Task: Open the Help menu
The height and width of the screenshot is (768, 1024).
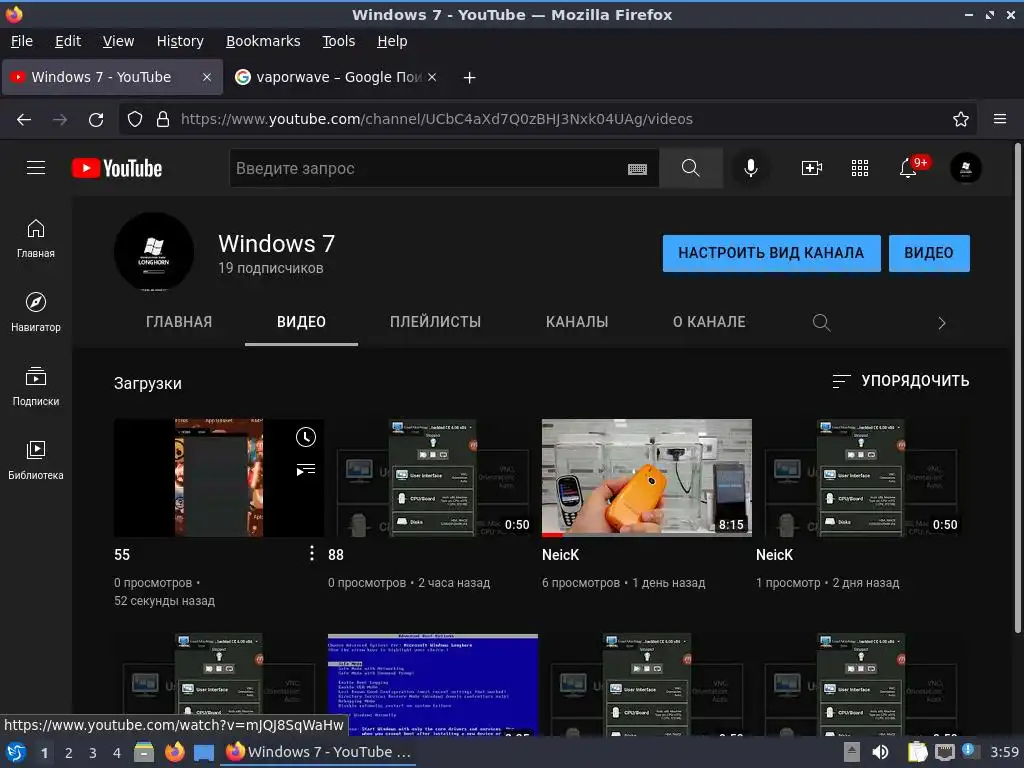Action: click(x=392, y=41)
